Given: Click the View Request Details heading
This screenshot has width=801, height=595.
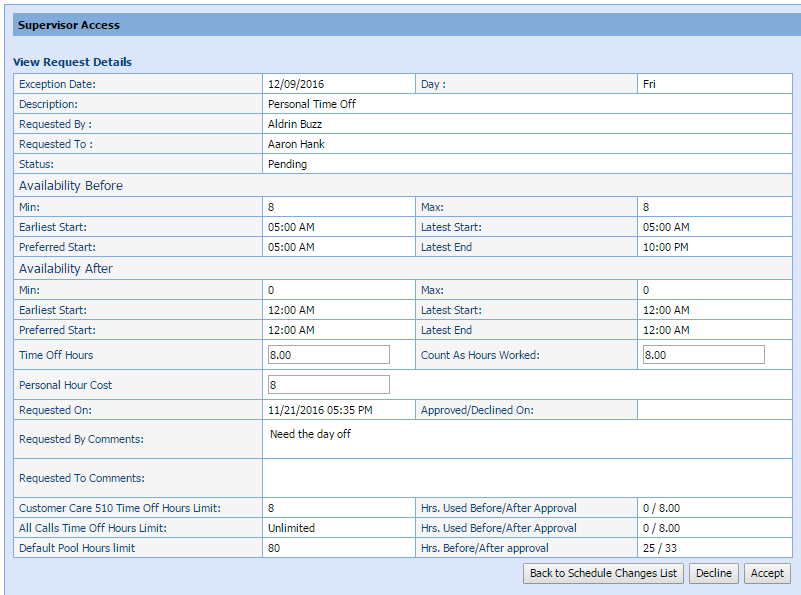Looking at the screenshot, I should coord(72,62).
